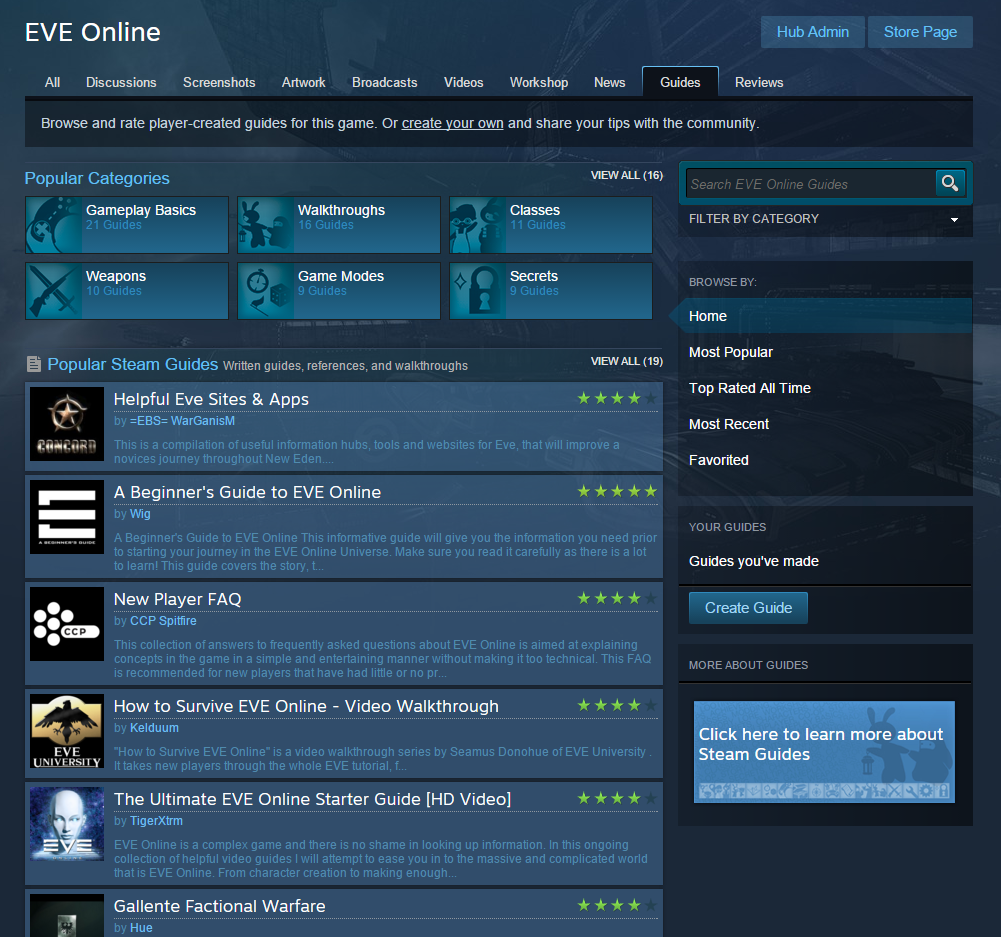Open The Ultimate EVE Online Starter Guide title
Viewport: 1001px width, 937px height.
312,799
